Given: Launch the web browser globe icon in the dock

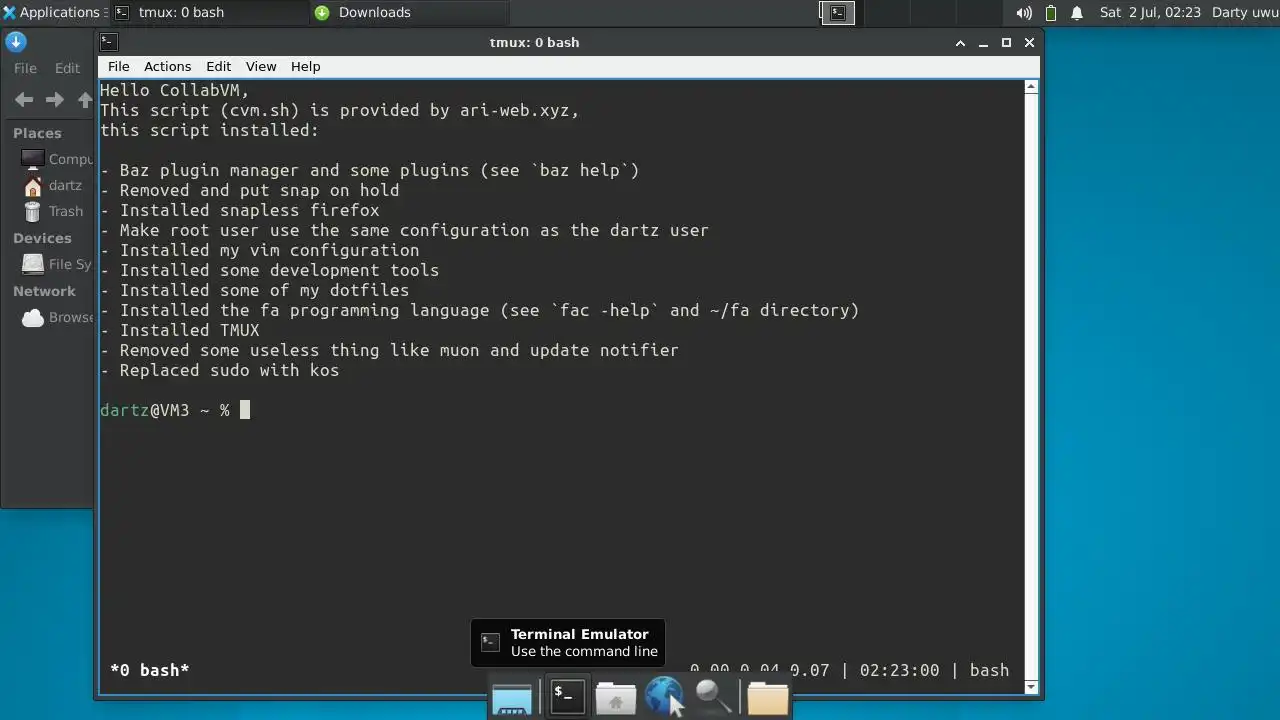Looking at the screenshot, I should [664, 697].
